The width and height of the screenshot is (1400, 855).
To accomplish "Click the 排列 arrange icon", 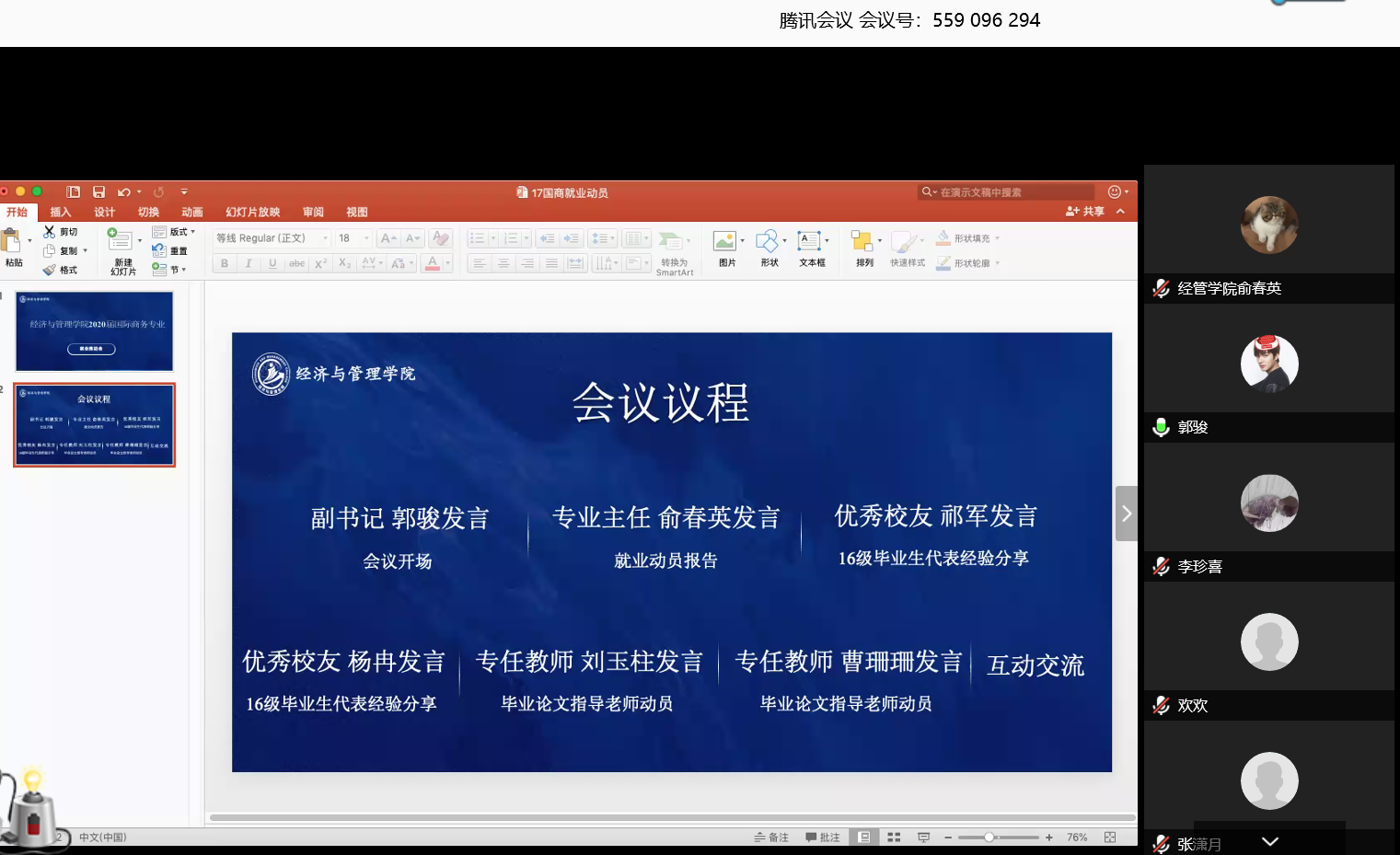I will pos(862,242).
